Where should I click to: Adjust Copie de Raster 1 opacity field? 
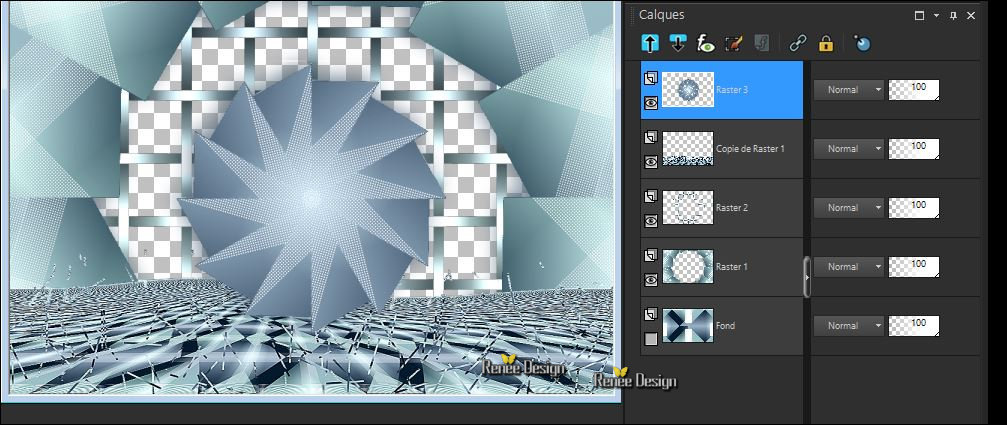914,149
